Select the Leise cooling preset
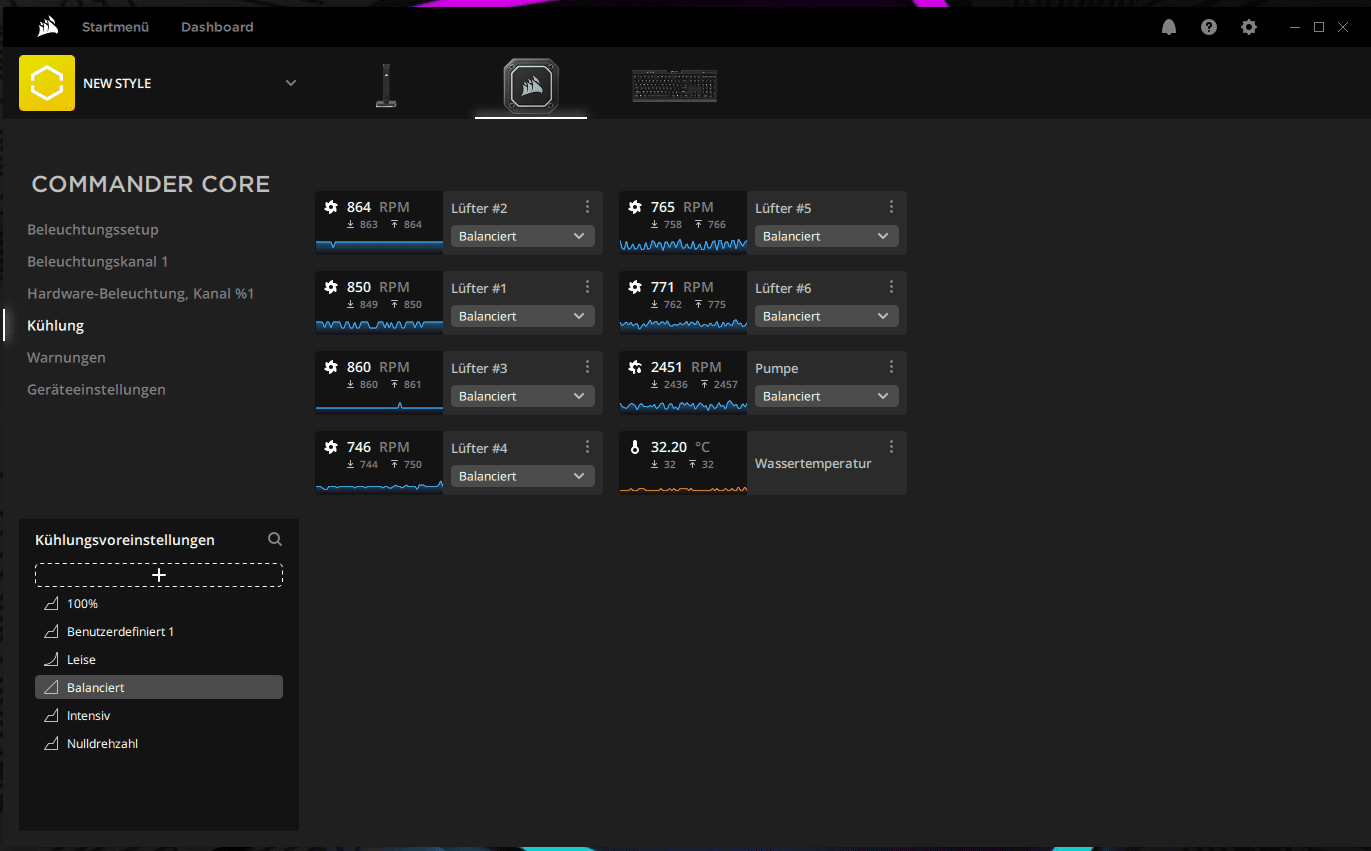The width and height of the screenshot is (1371, 851). (159, 660)
